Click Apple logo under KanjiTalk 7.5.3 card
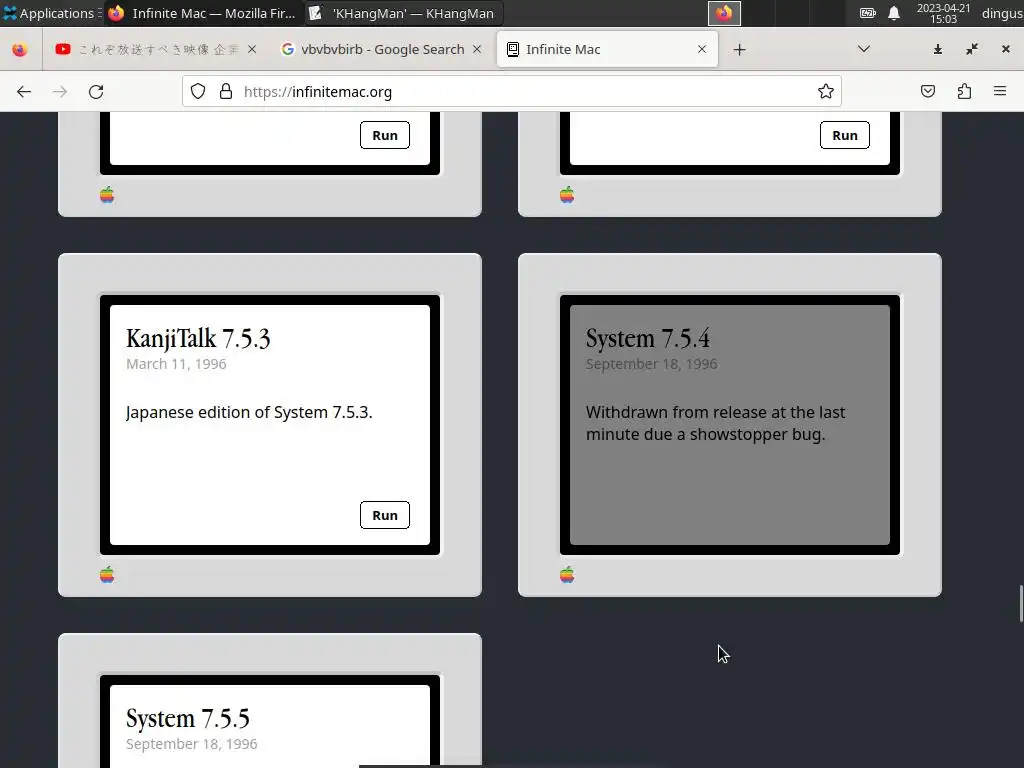1024x768 pixels. (x=107, y=575)
